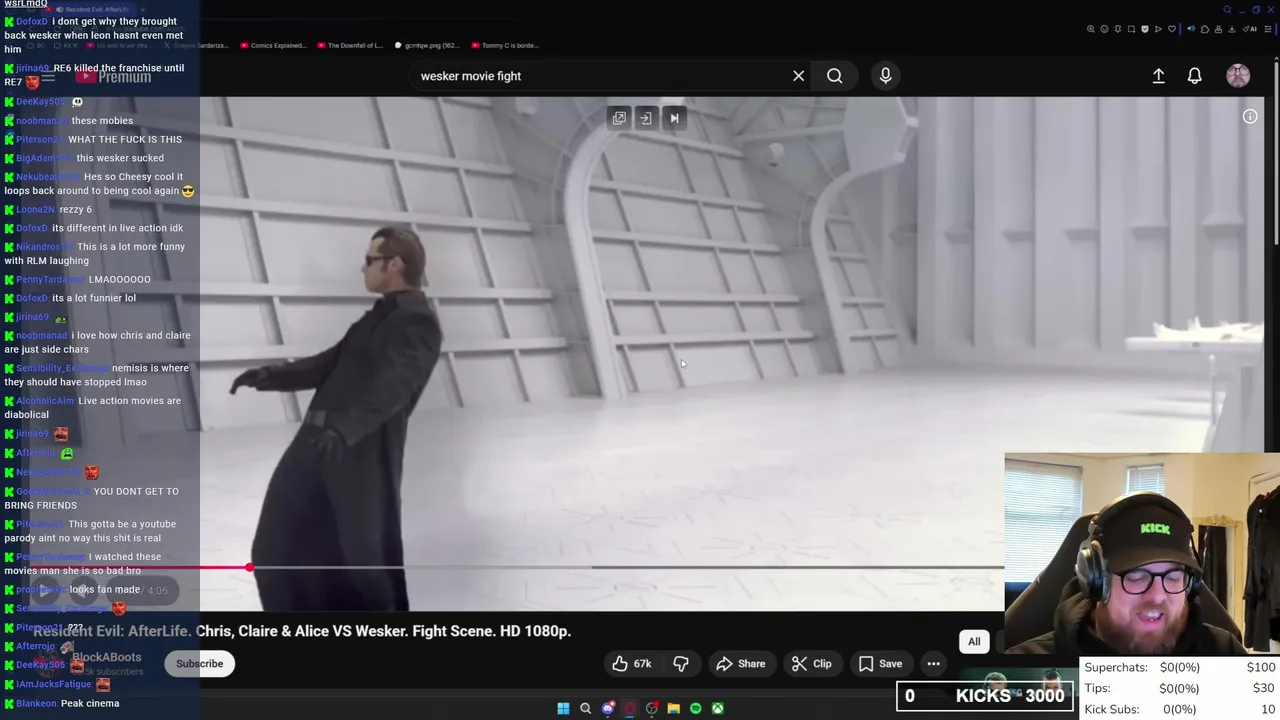1280x720 pixels.
Task: Click the 'Kick Subs:' stats label
Action: pos(1112,709)
